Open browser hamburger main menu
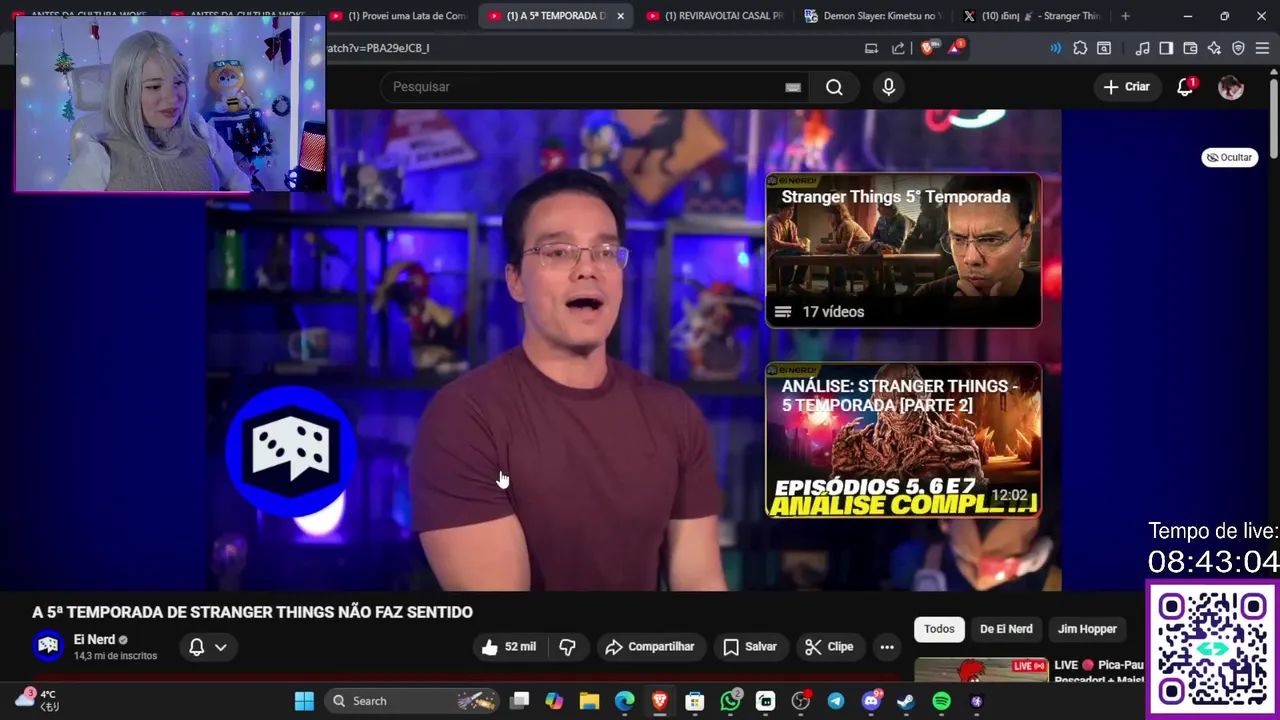Screen dimensions: 1280x720 tap(1262, 48)
